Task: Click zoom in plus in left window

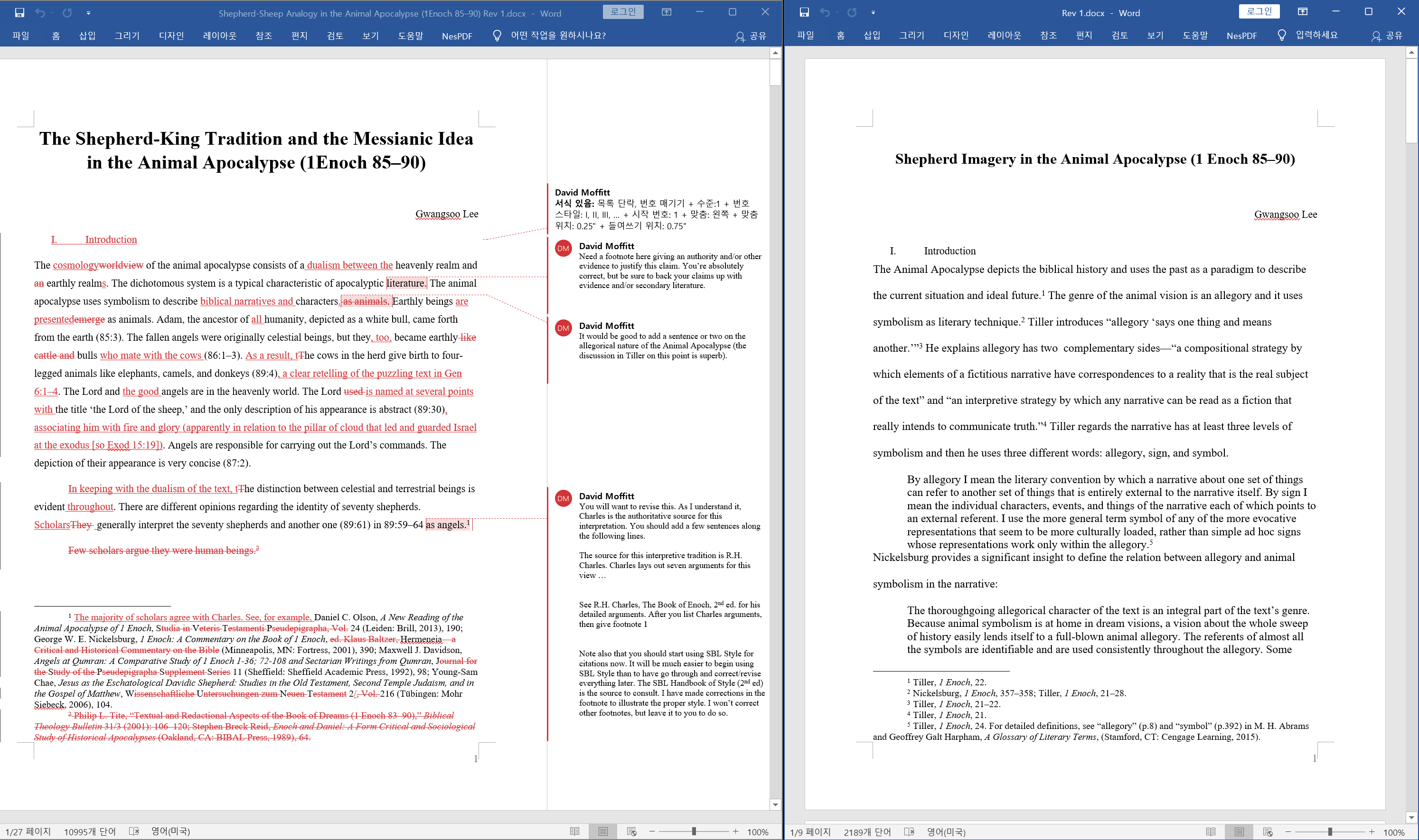Action: pos(735,831)
